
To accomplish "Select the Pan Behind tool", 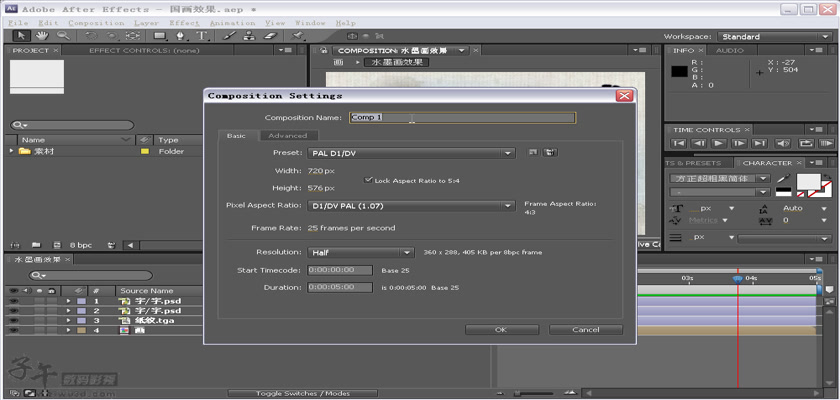I will (x=133, y=36).
